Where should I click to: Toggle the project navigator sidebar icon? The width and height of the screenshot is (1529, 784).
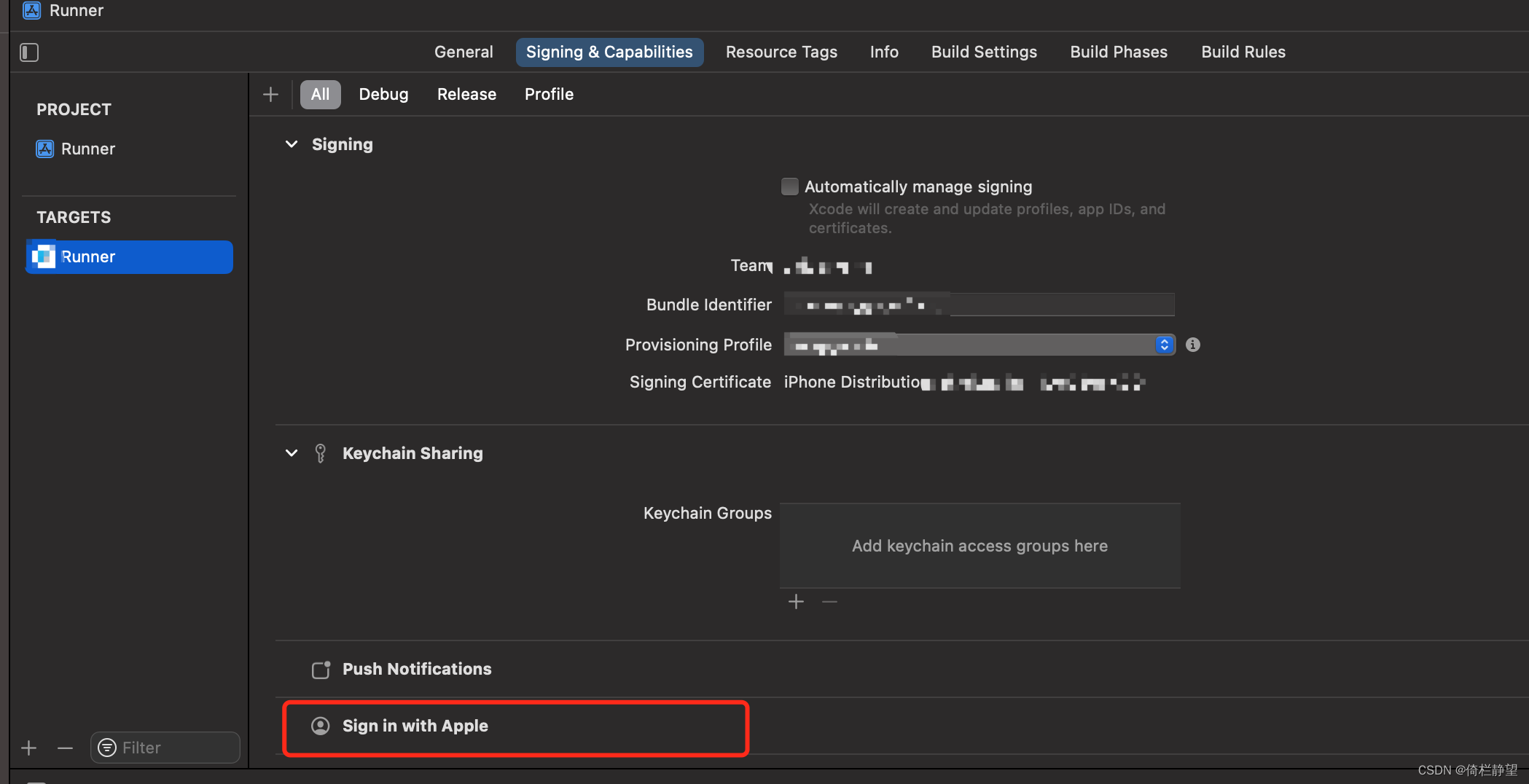29,52
